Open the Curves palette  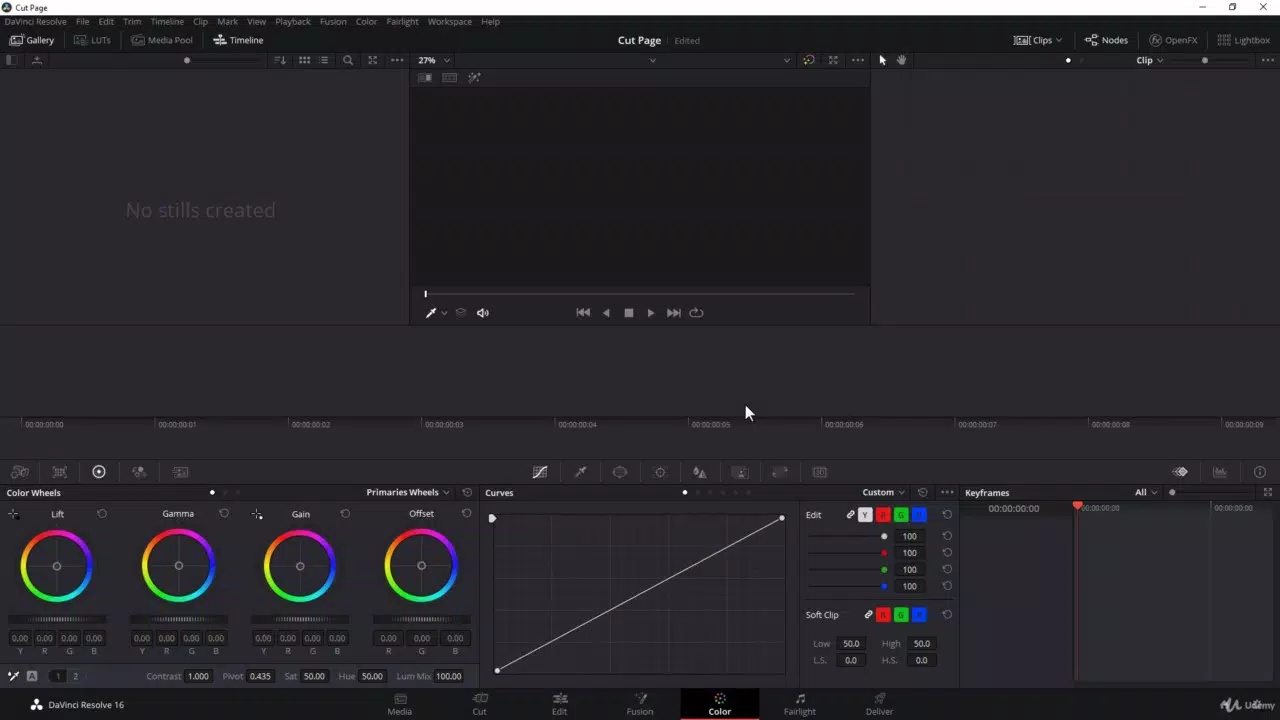pyautogui.click(x=540, y=471)
